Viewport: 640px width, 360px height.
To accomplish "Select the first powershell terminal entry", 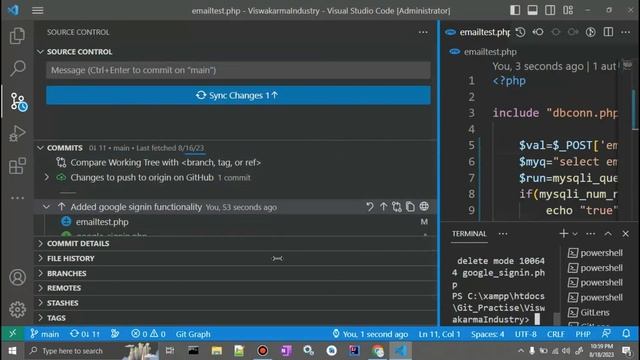I will tap(595, 253).
